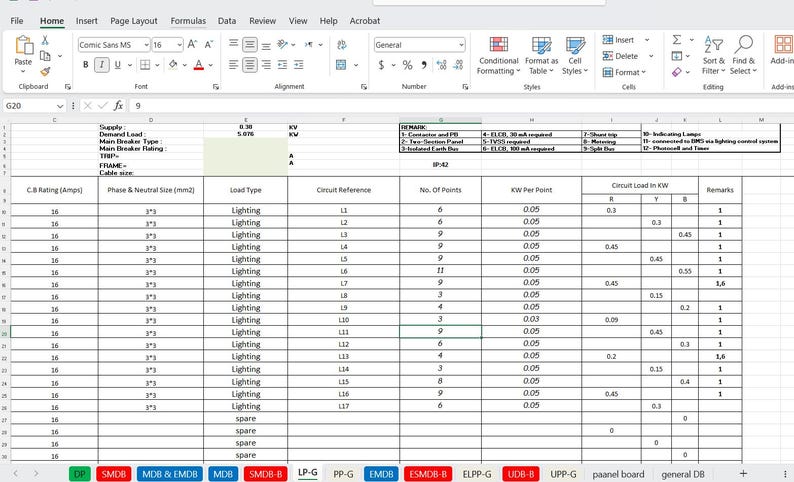Open the font name dropdown Comic Sans MS
This screenshot has width=794, height=482.
pos(146,45)
